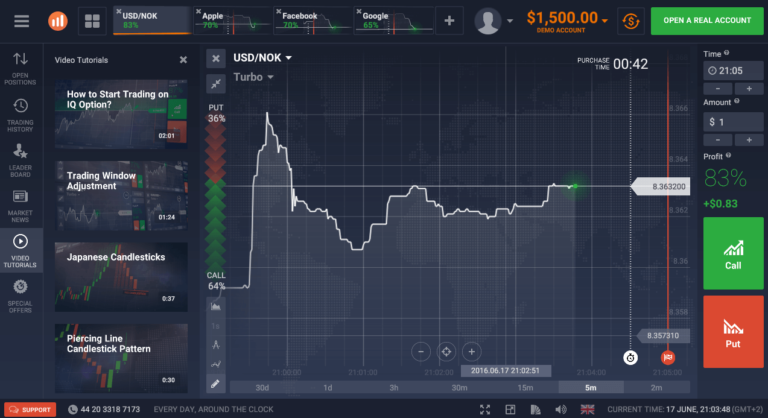
Task: Play 'Trading Window Adjustment' video
Action: click(121, 196)
